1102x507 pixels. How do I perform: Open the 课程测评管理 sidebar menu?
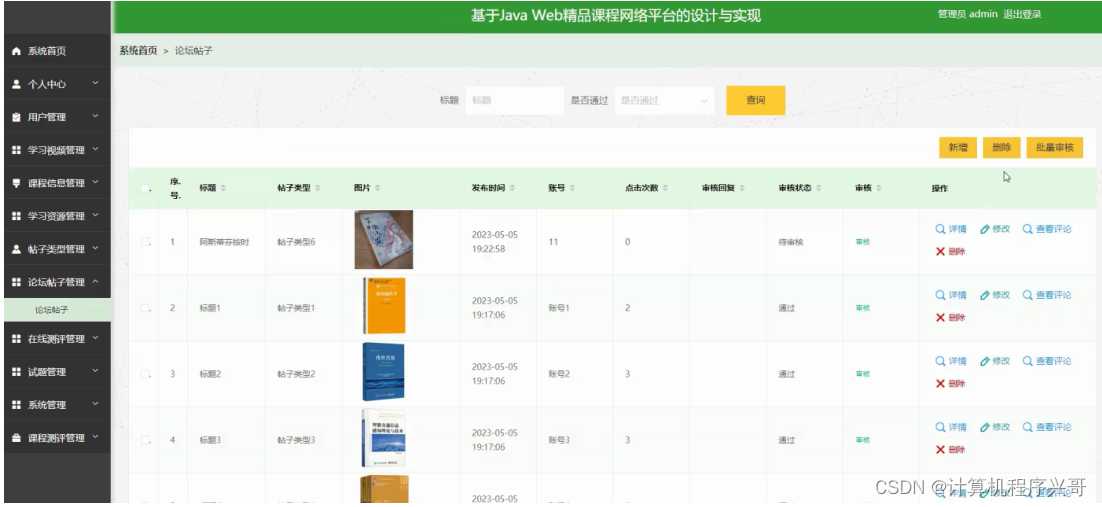coord(58,438)
